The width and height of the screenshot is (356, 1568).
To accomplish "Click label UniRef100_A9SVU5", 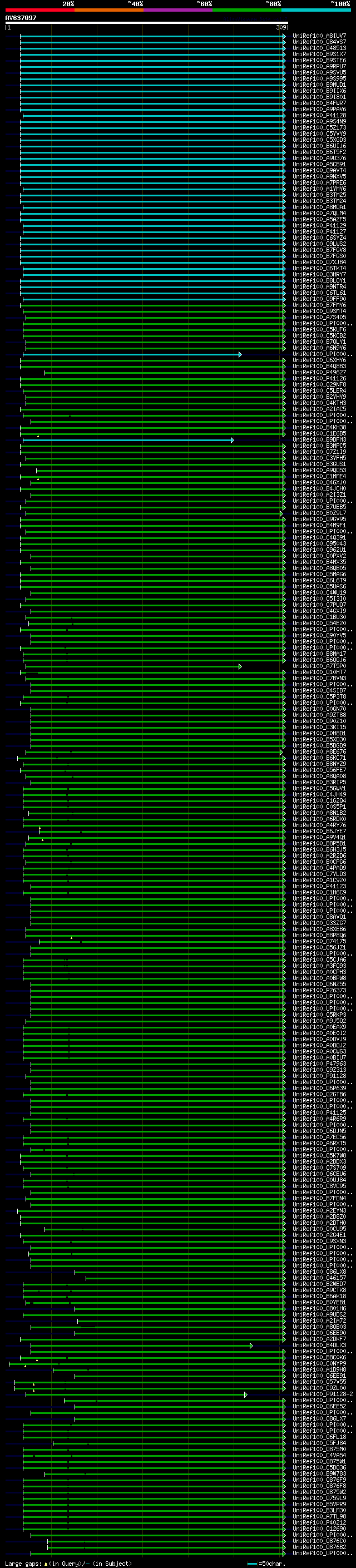I will click(319, 73).
